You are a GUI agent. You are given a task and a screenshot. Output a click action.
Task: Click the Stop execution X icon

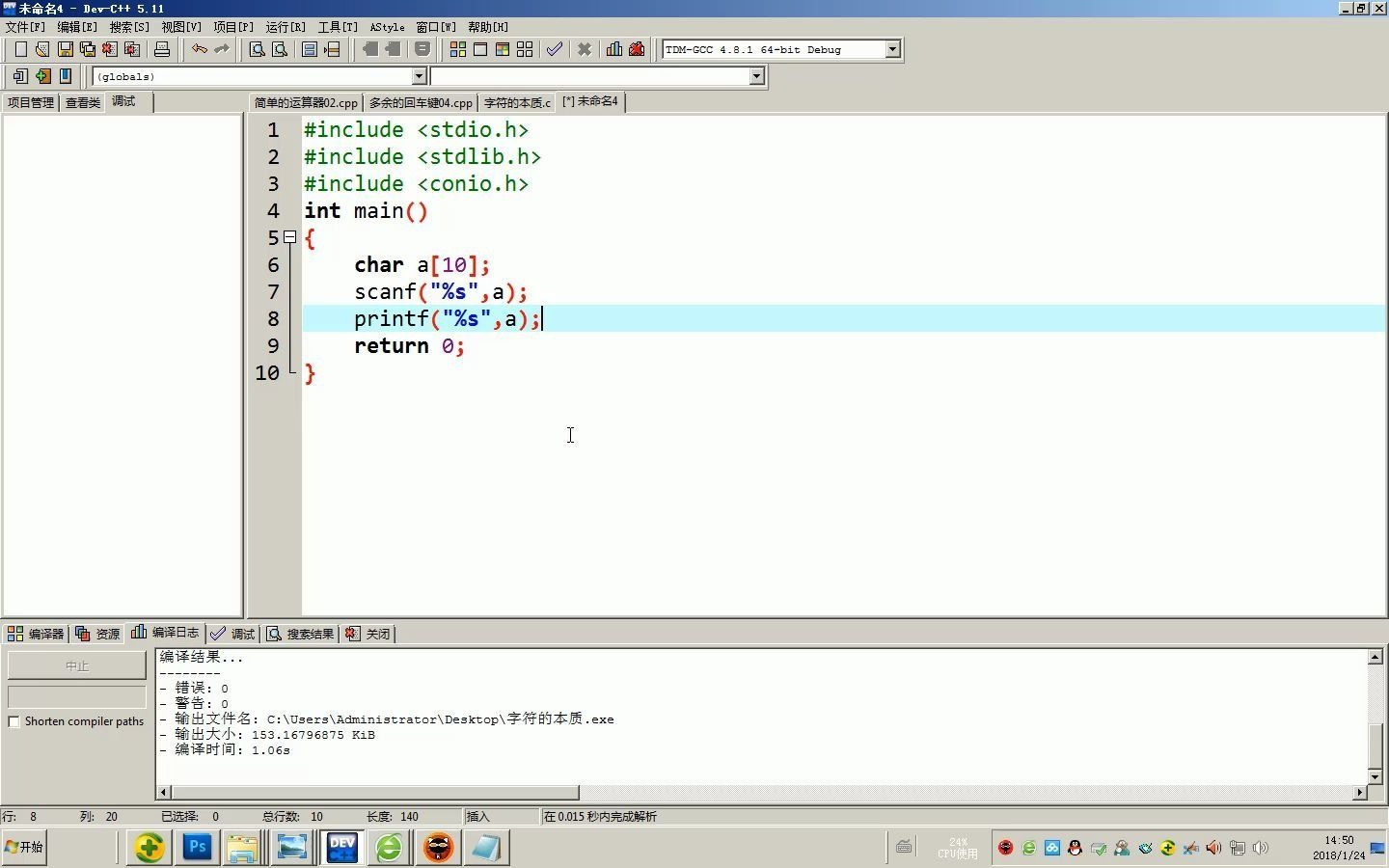585,49
